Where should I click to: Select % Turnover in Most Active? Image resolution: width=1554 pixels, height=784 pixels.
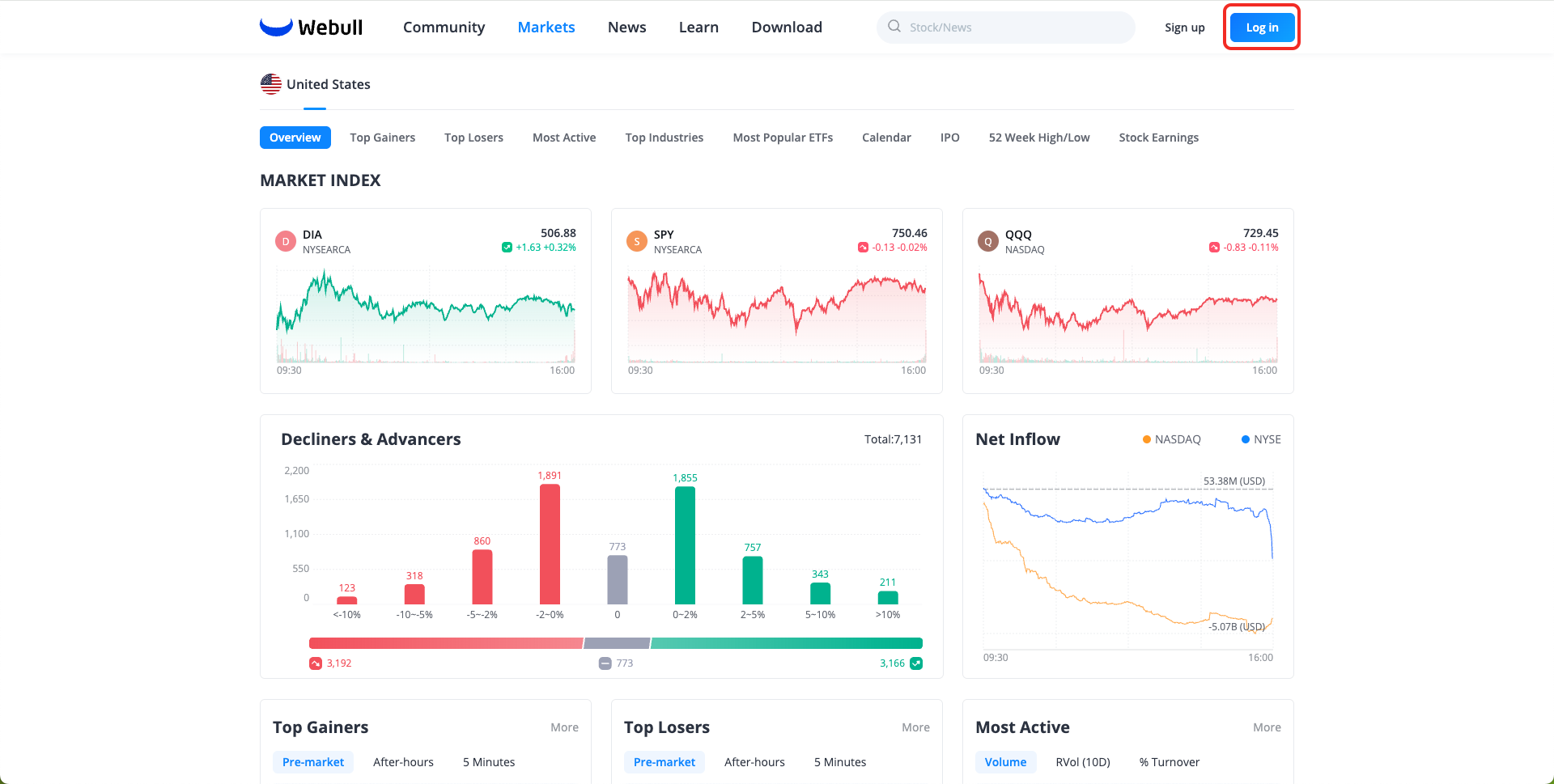[x=1170, y=762]
